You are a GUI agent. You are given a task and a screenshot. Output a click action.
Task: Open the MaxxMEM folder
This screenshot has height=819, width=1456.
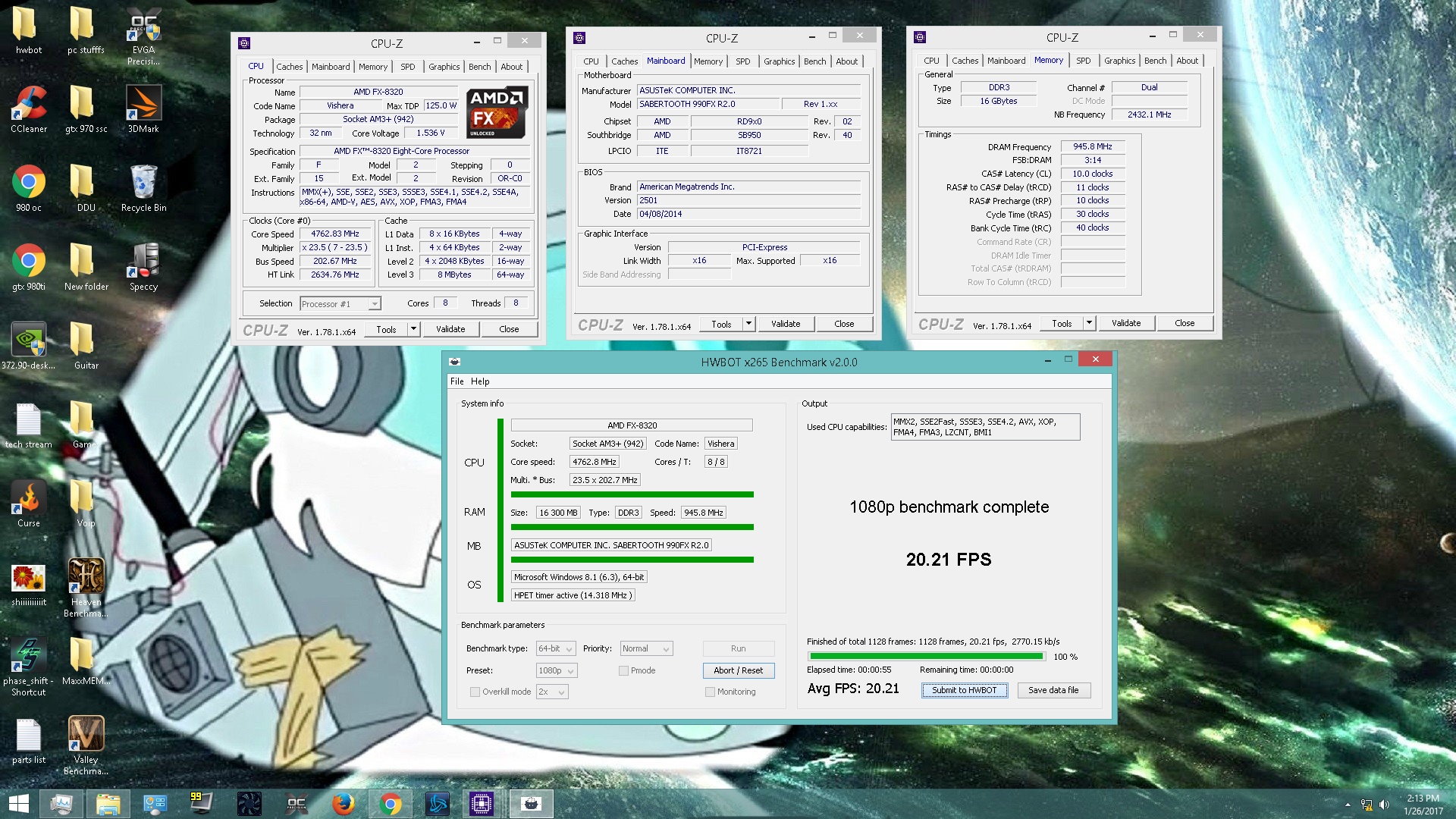point(86,662)
